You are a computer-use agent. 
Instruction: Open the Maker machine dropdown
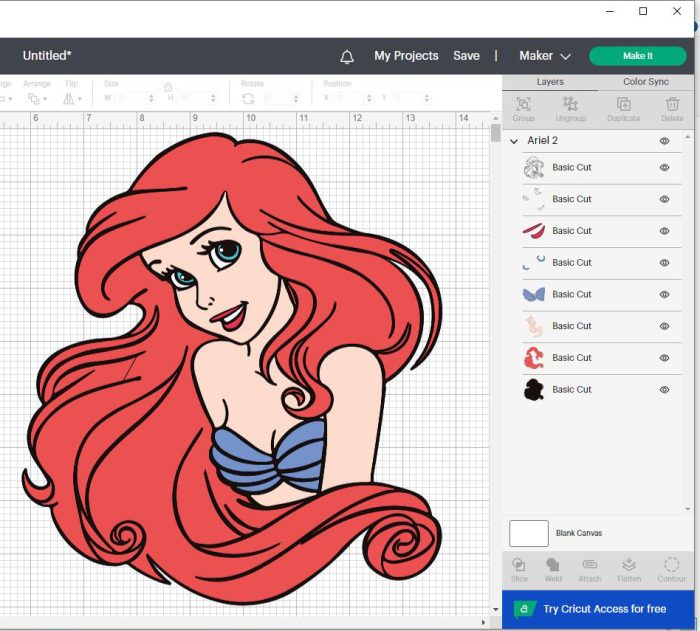coord(545,56)
